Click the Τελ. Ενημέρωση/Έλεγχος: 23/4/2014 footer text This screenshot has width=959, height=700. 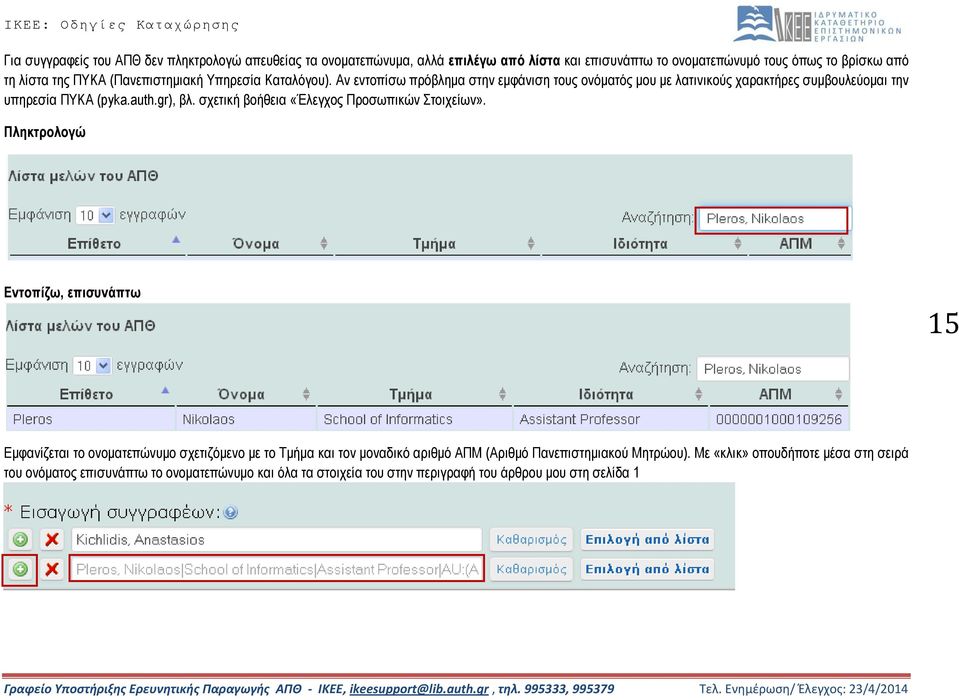click(x=803, y=689)
